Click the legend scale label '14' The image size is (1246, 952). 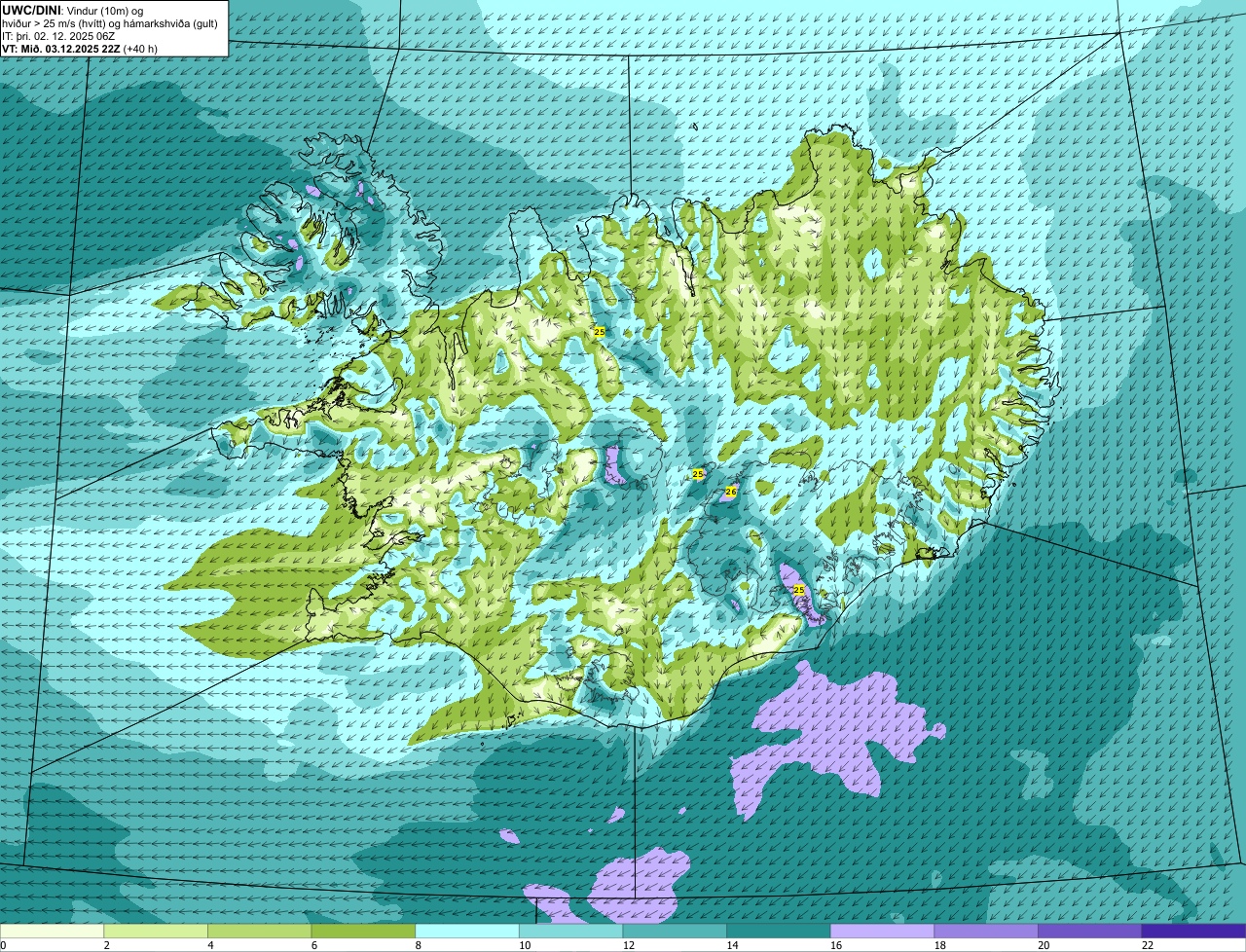pos(732,945)
